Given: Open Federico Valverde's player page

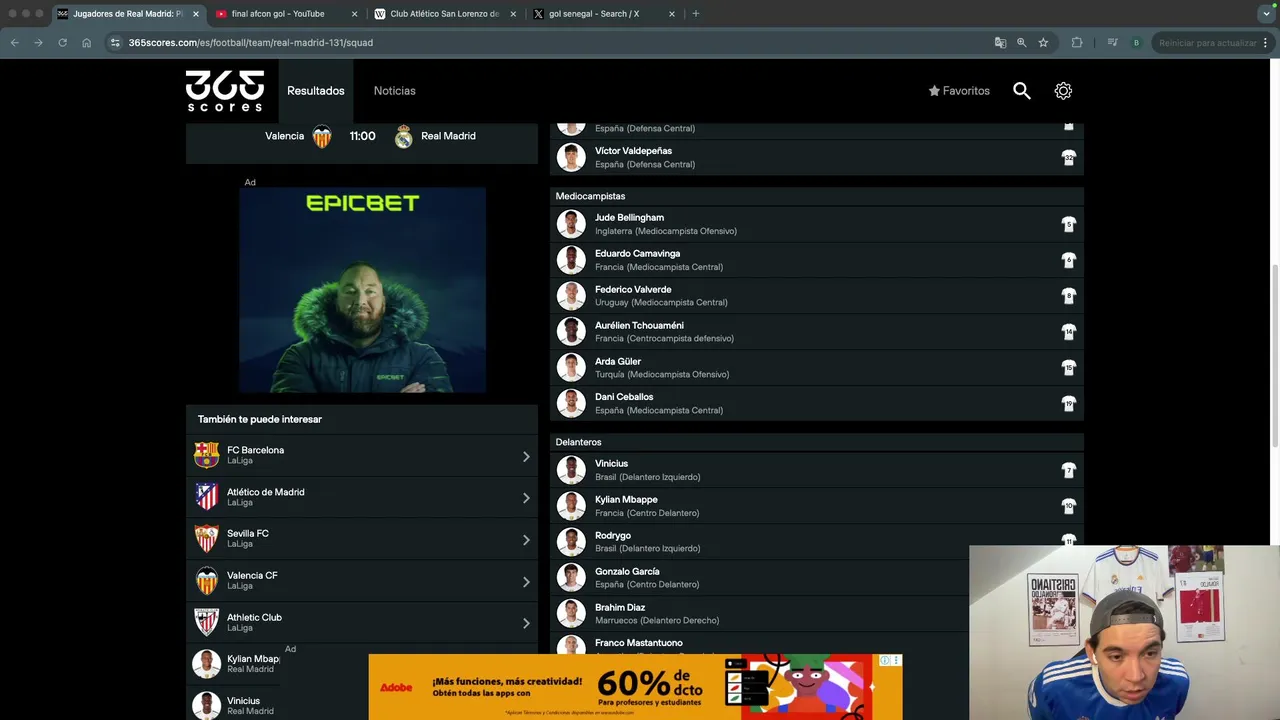Looking at the screenshot, I should [817, 296].
